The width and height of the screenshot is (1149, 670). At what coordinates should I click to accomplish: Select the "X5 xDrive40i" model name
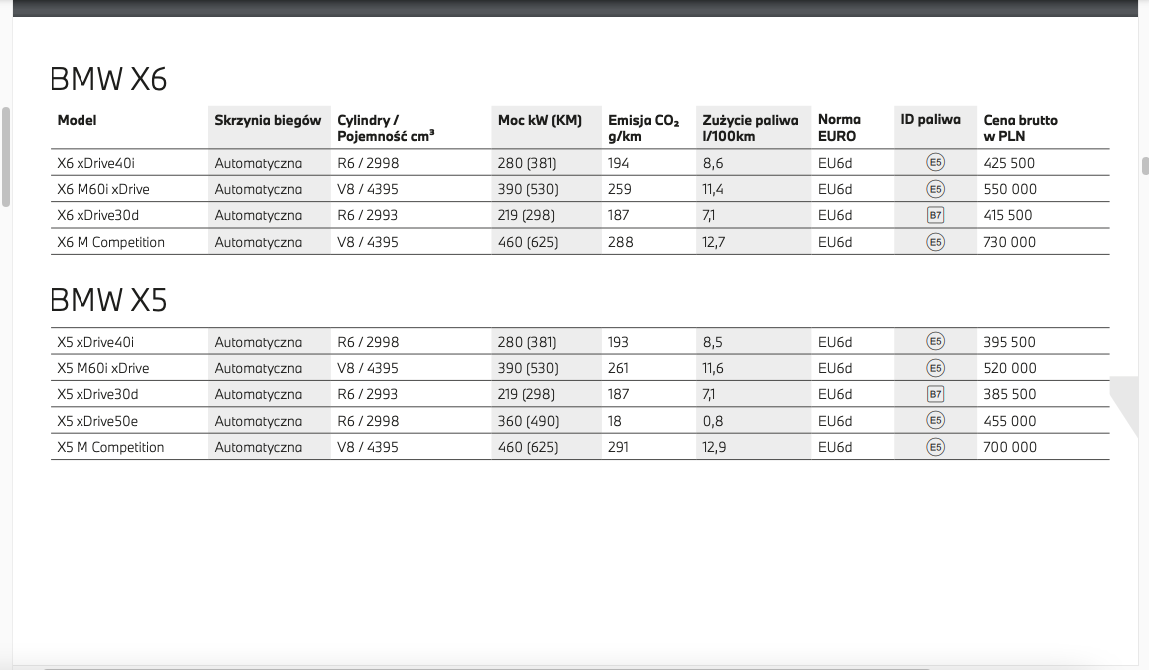point(96,342)
